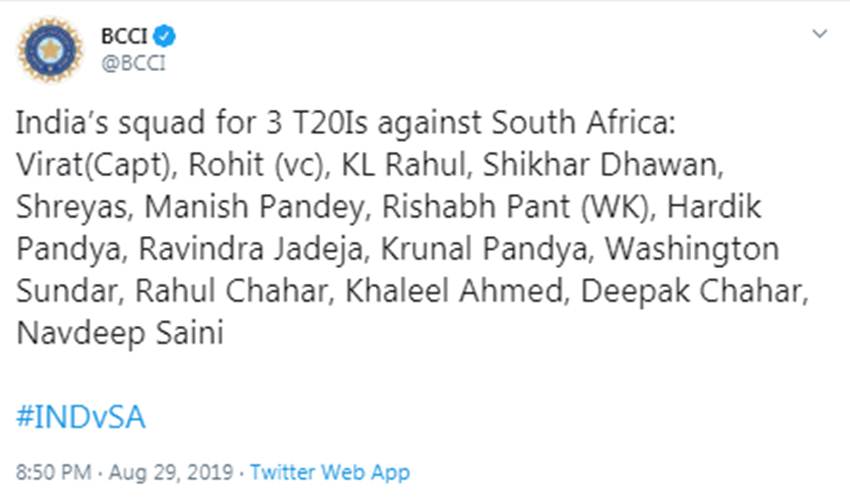This screenshot has width=850, height=503.
Task: Open the tweet options chevron menu
Action: click(x=820, y=34)
